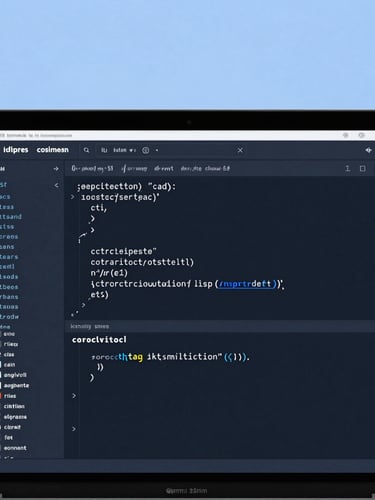This screenshot has height=500, width=375.
Task: Click the "kmuty smes" panel header
Action: [x=90, y=326]
